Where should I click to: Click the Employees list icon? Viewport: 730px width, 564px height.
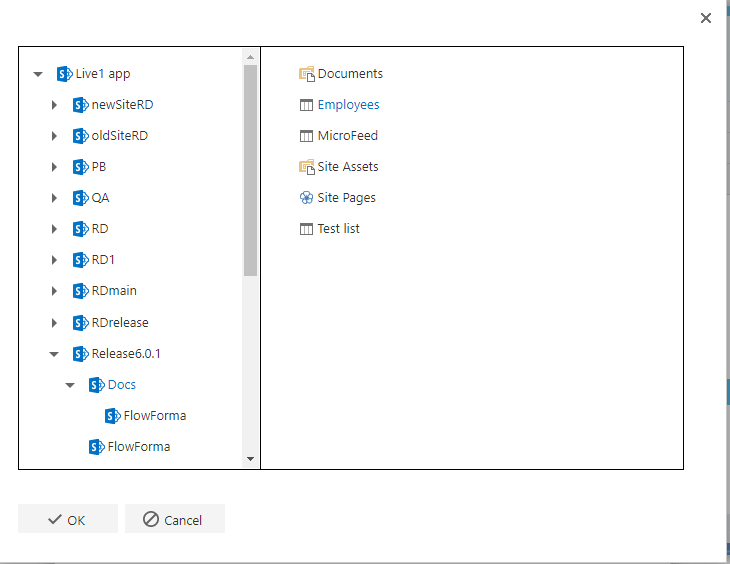pyautogui.click(x=306, y=105)
